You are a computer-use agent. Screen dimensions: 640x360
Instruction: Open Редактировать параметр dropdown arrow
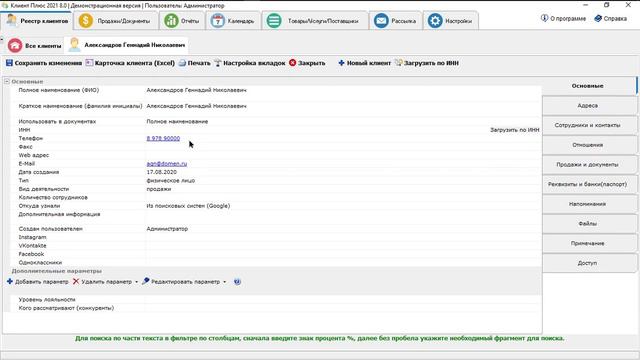pos(224,282)
